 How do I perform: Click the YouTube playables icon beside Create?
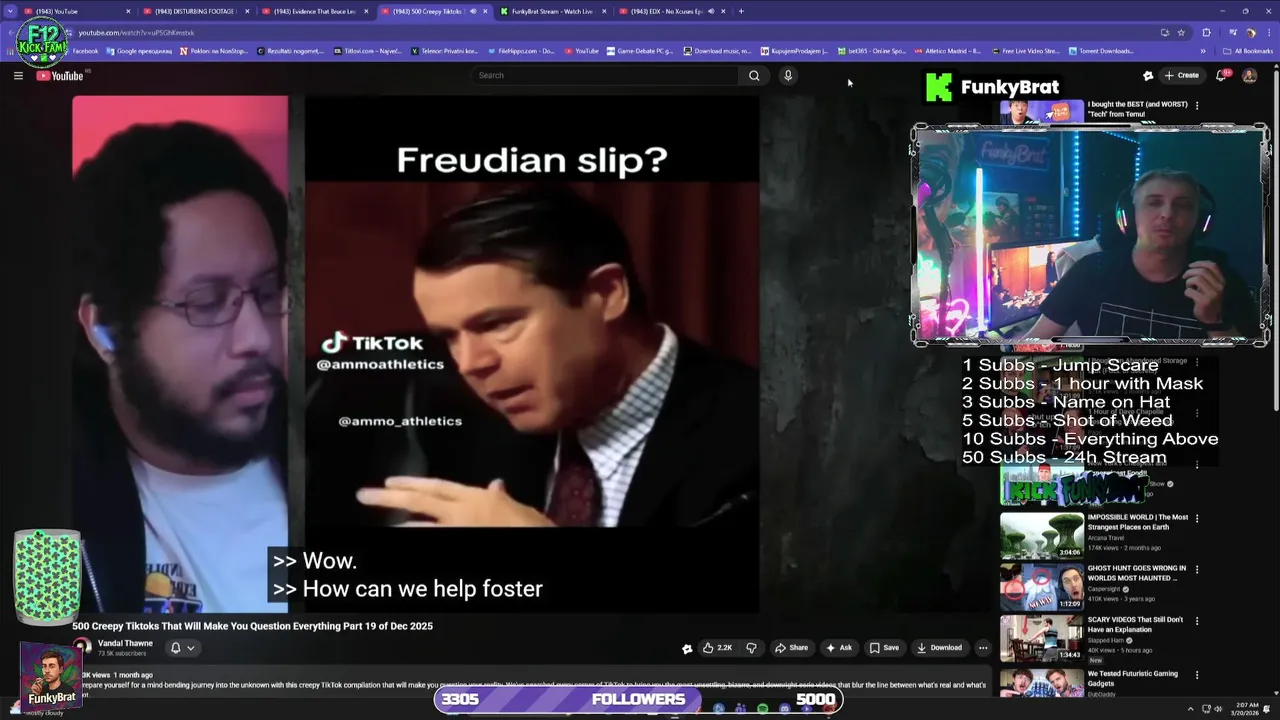1148,76
